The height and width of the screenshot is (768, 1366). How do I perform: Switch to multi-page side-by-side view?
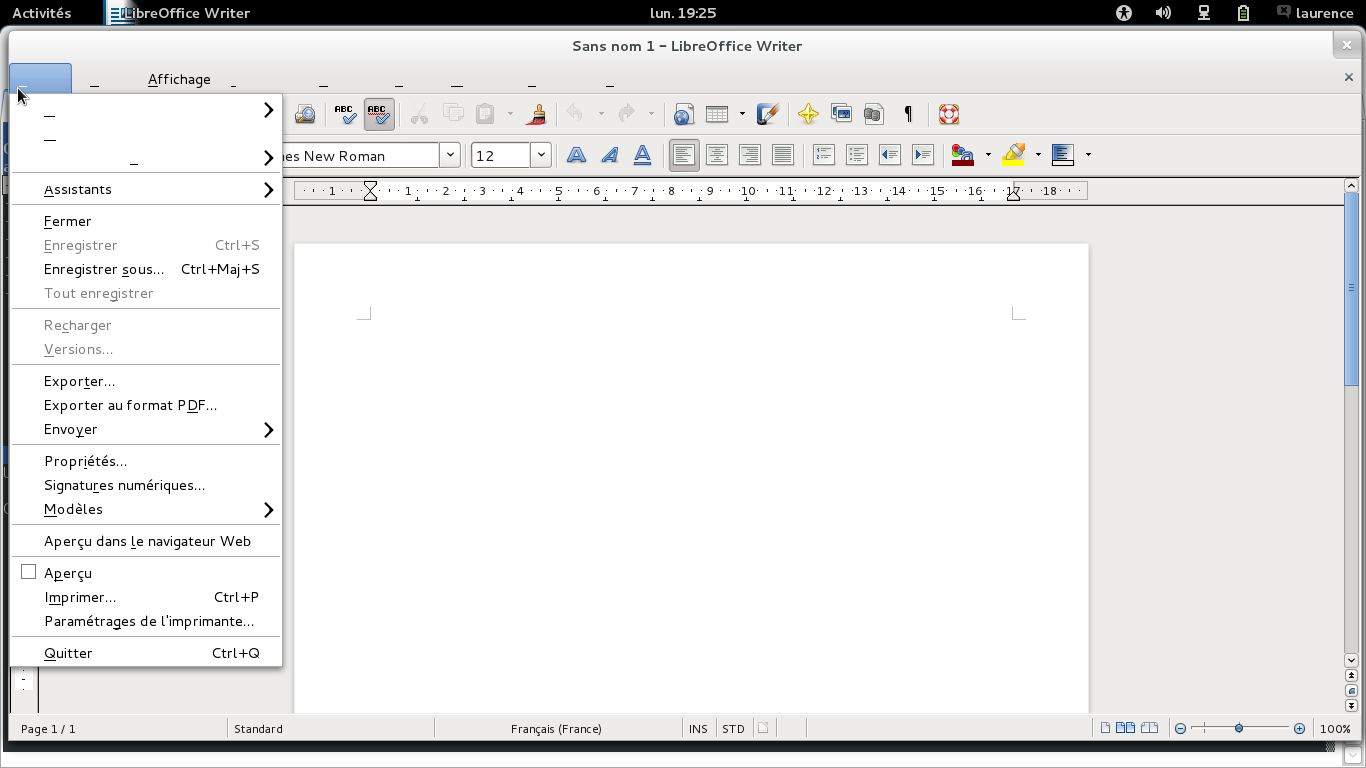(x=1125, y=728)
